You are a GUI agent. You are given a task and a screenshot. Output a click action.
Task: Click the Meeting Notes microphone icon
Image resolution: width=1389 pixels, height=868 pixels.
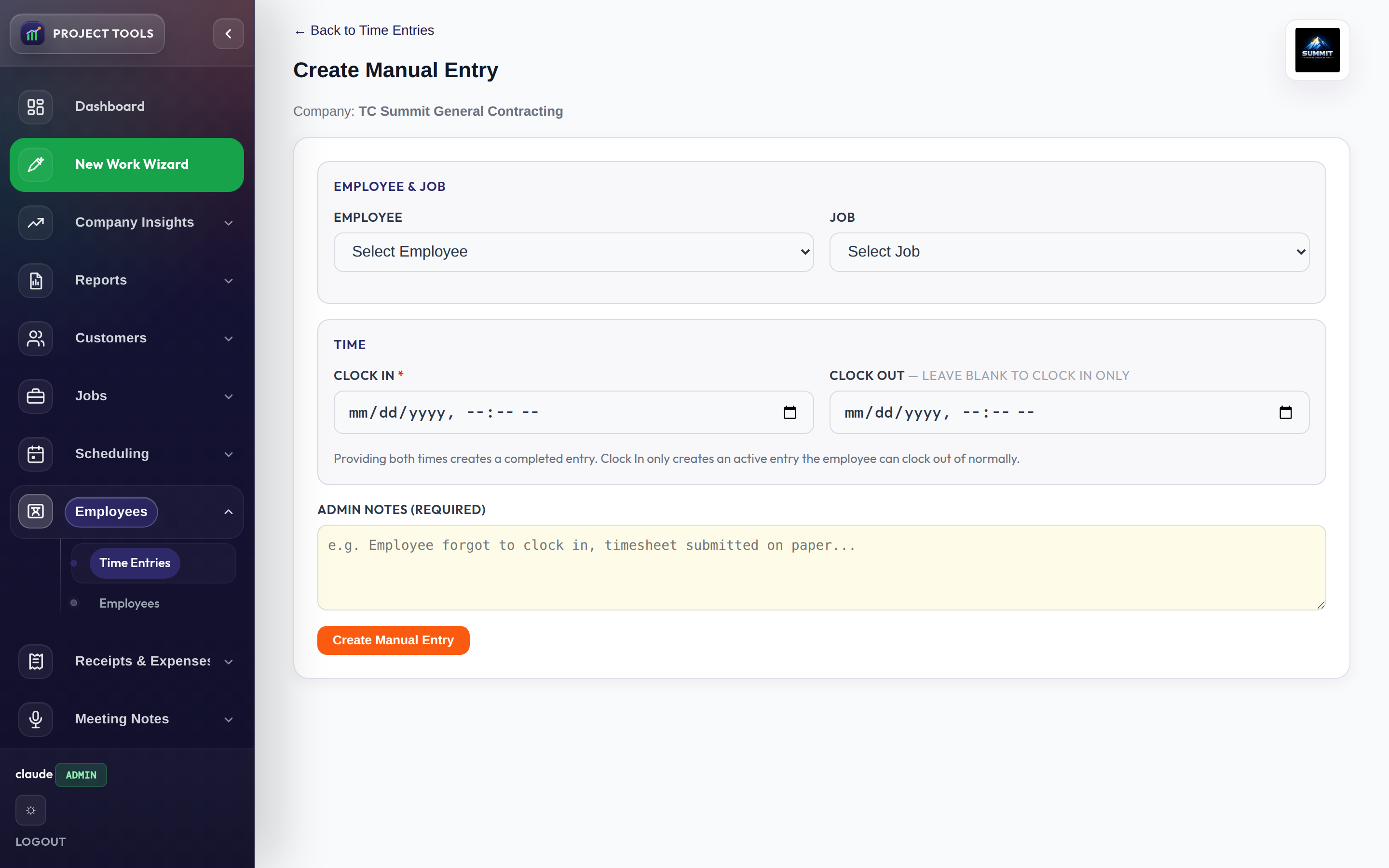pos(36,719)
